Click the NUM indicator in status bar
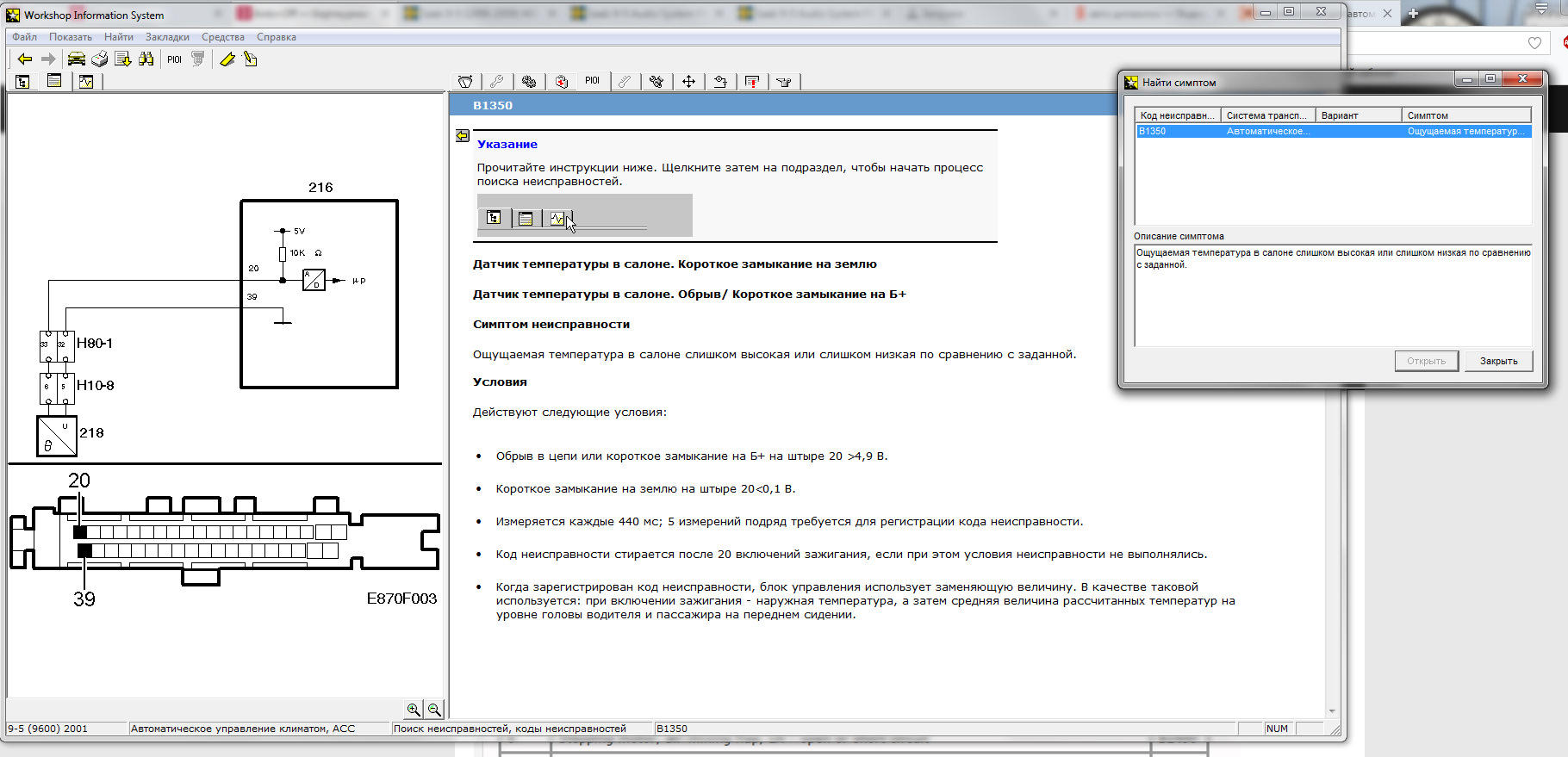The width and height of the screenshot is (1568, 757). [x=1278, y=729]
